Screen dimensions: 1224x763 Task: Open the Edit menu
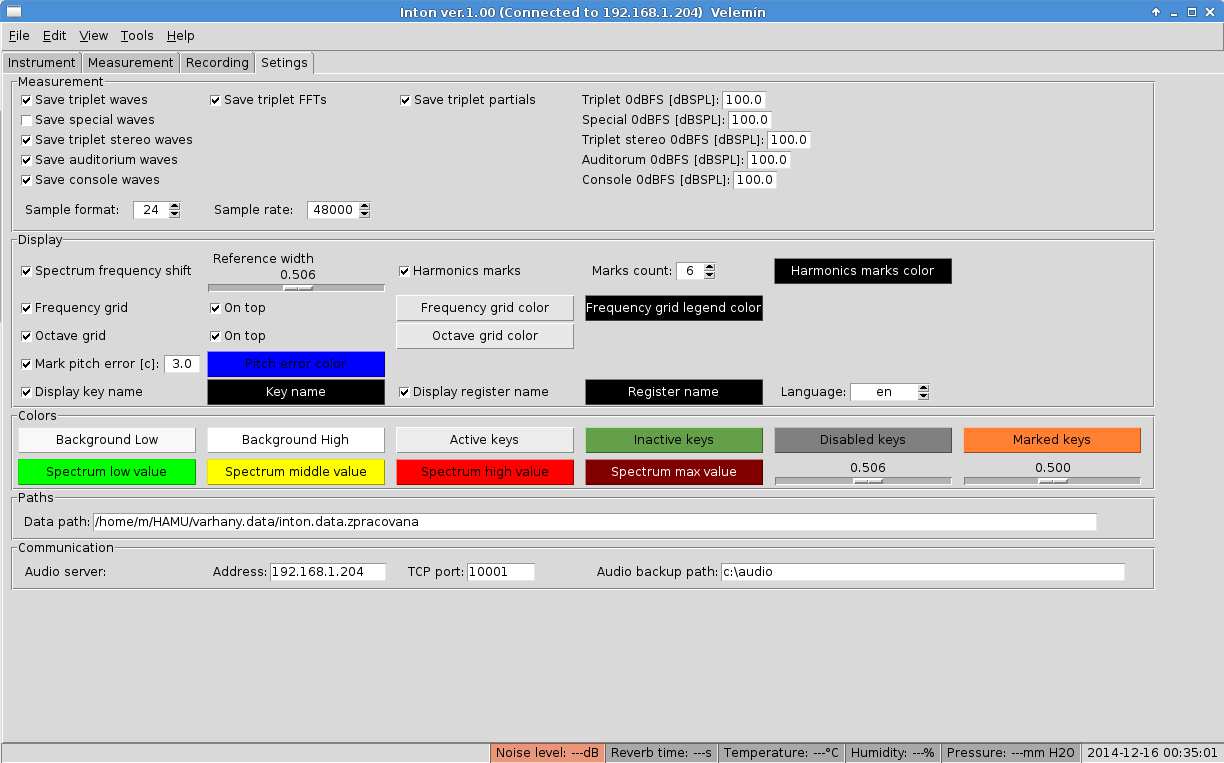[x=54, y=35]
